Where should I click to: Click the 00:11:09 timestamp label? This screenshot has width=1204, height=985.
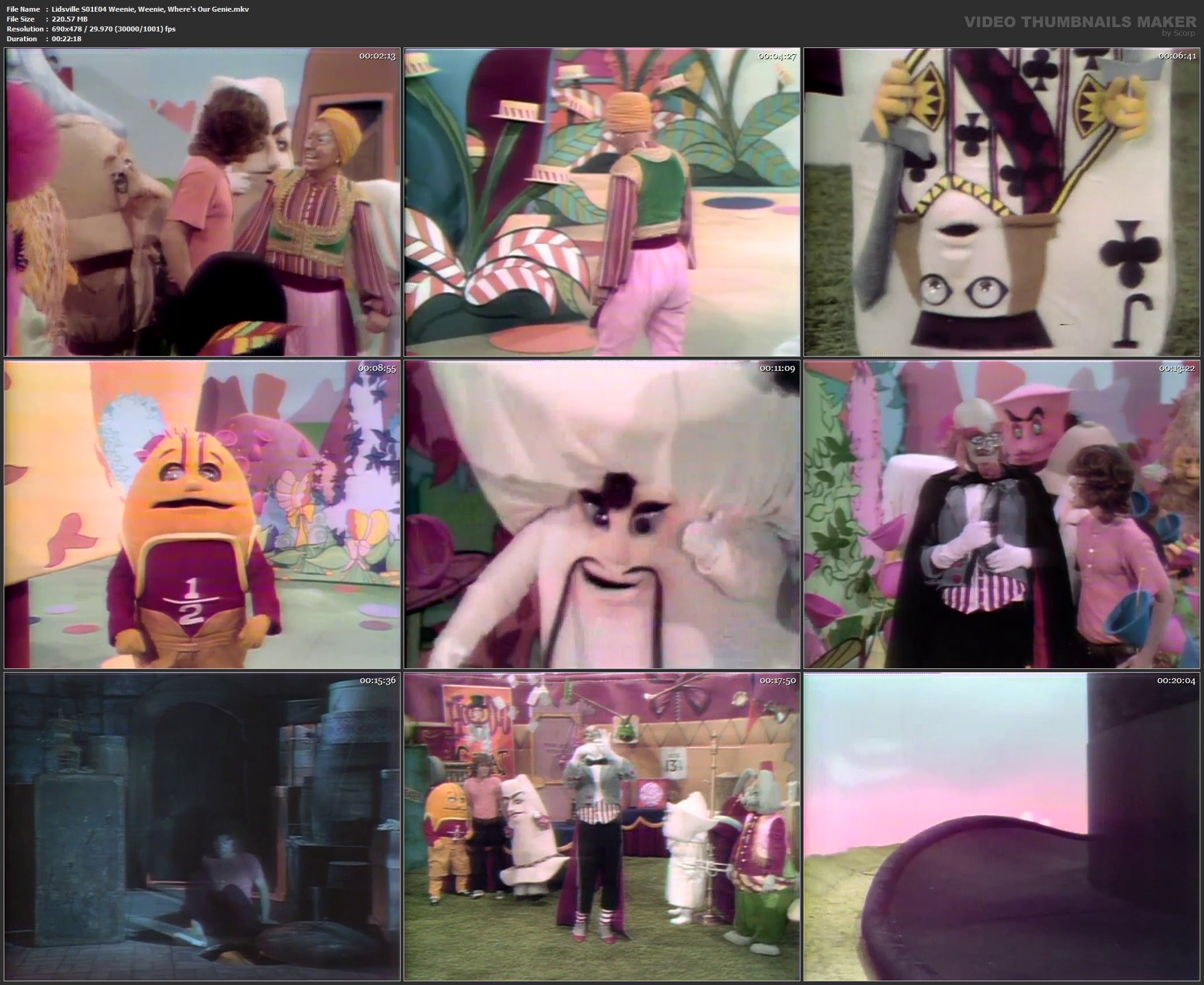point(777,368)
